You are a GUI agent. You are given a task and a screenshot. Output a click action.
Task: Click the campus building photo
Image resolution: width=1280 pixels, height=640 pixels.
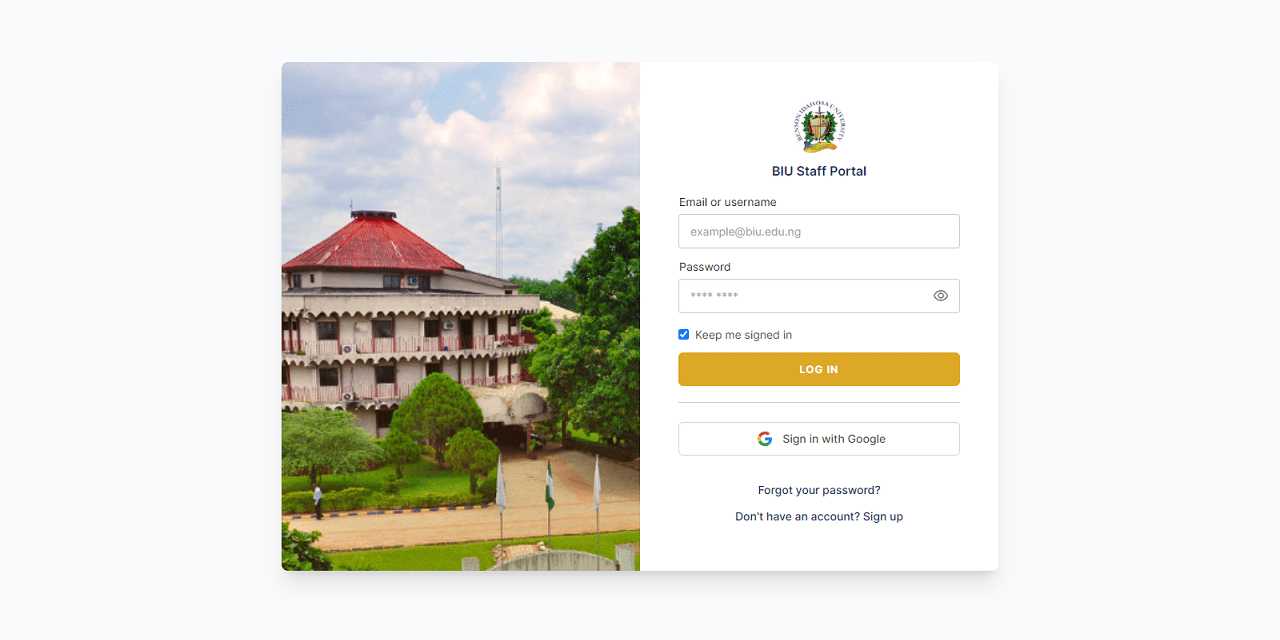coord(461,317)
